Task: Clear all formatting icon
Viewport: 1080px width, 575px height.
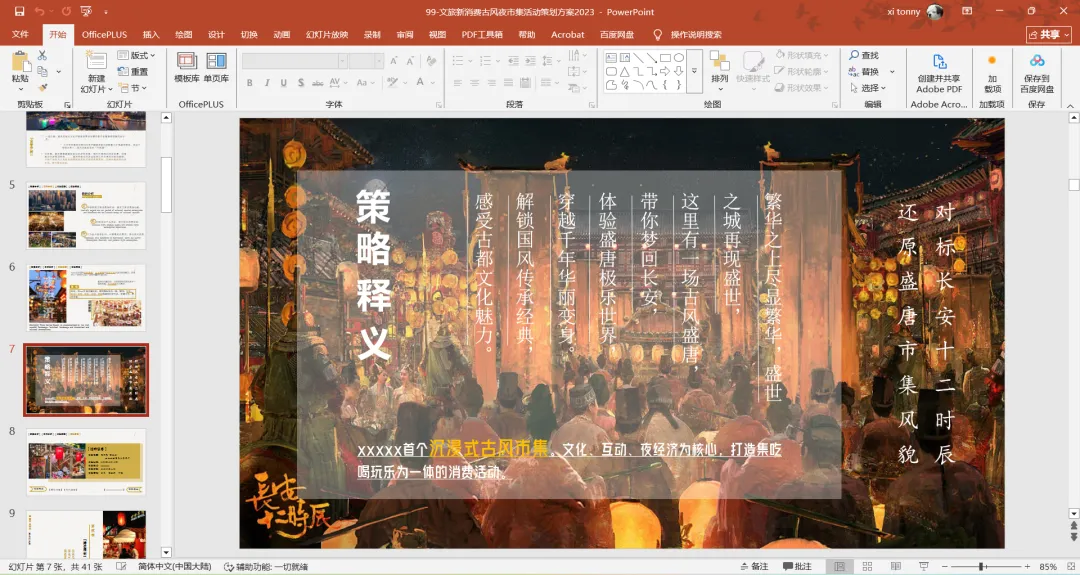Action: pos(431,61)
